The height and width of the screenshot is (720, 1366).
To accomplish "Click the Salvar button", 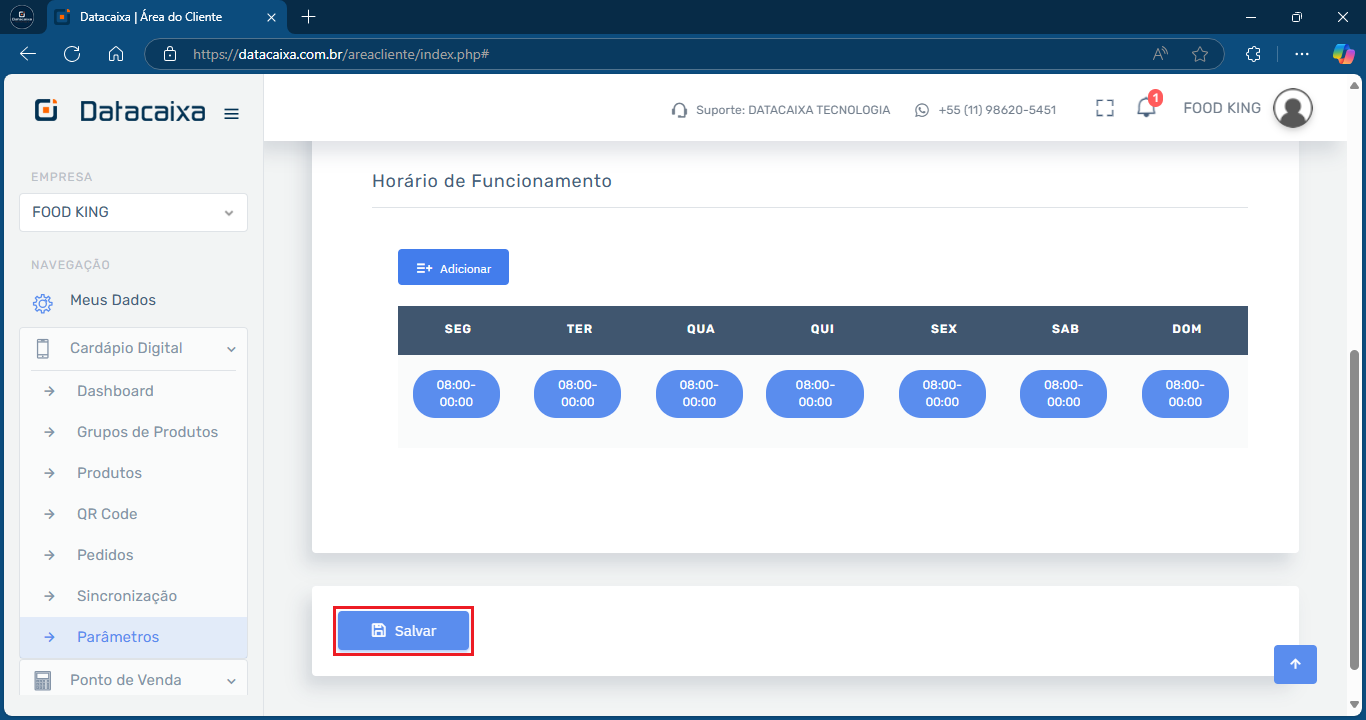I will [x=403, y=631].
